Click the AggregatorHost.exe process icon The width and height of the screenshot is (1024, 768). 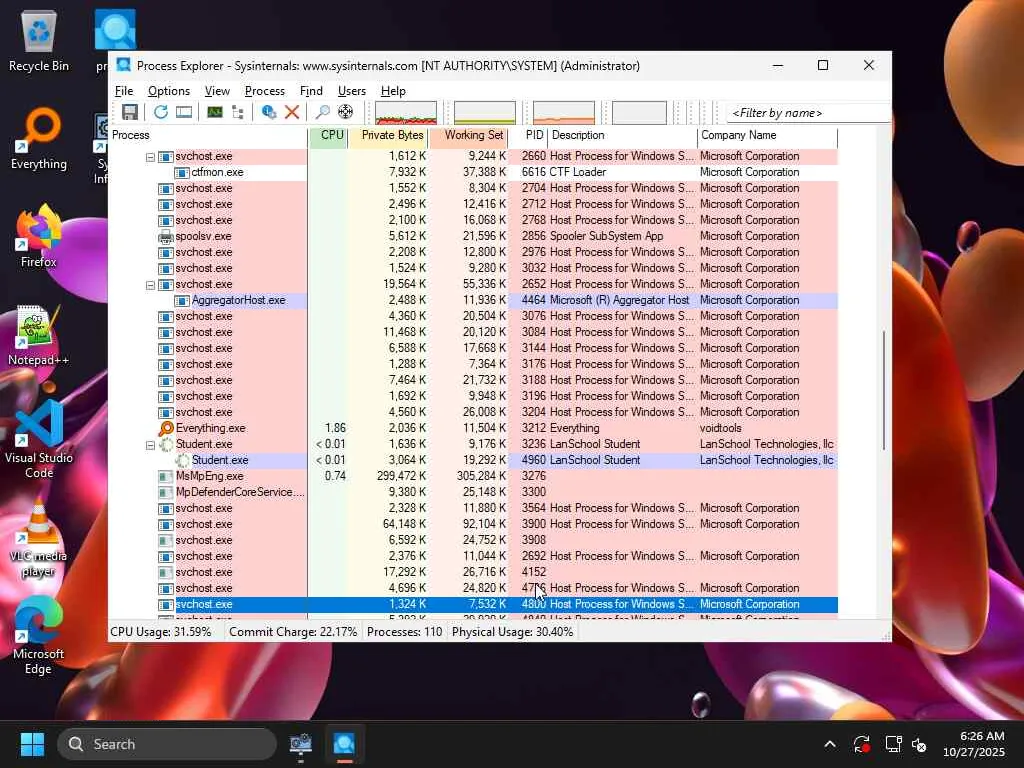pyautogui.click(x=182, y=300)
